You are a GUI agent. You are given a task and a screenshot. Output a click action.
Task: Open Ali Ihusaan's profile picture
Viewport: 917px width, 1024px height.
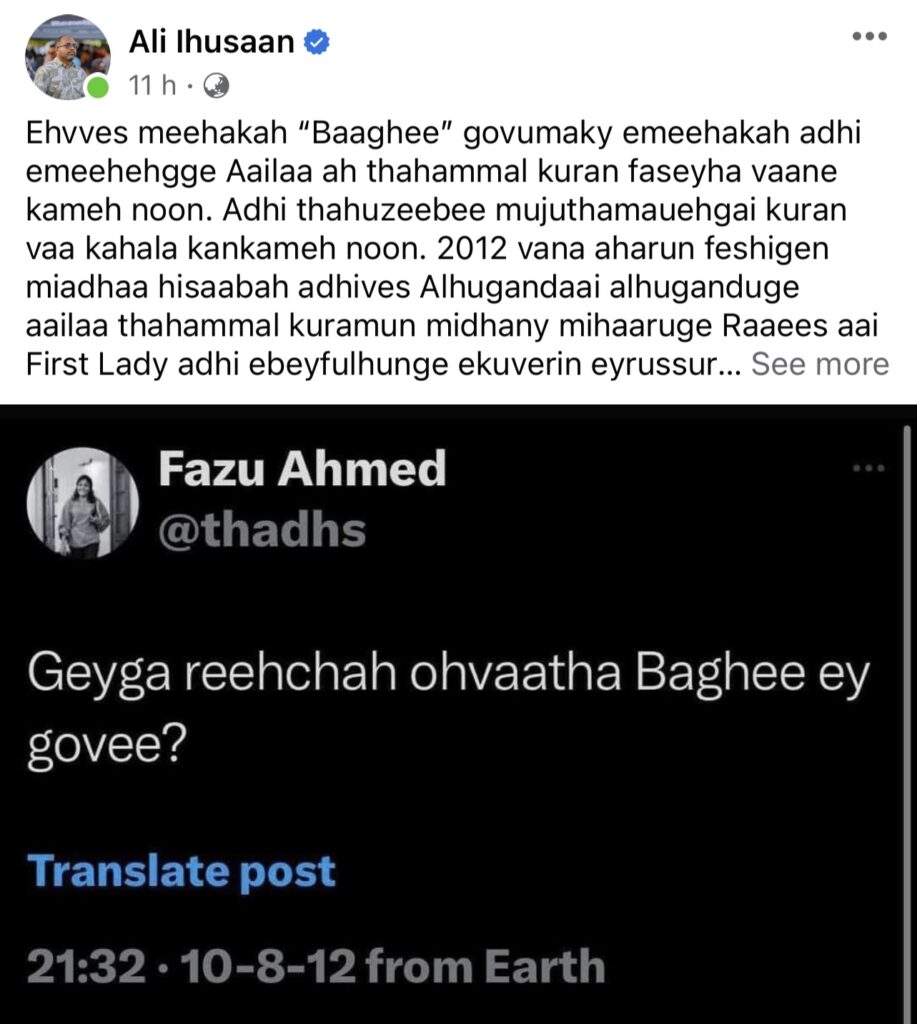click(66, 57)
